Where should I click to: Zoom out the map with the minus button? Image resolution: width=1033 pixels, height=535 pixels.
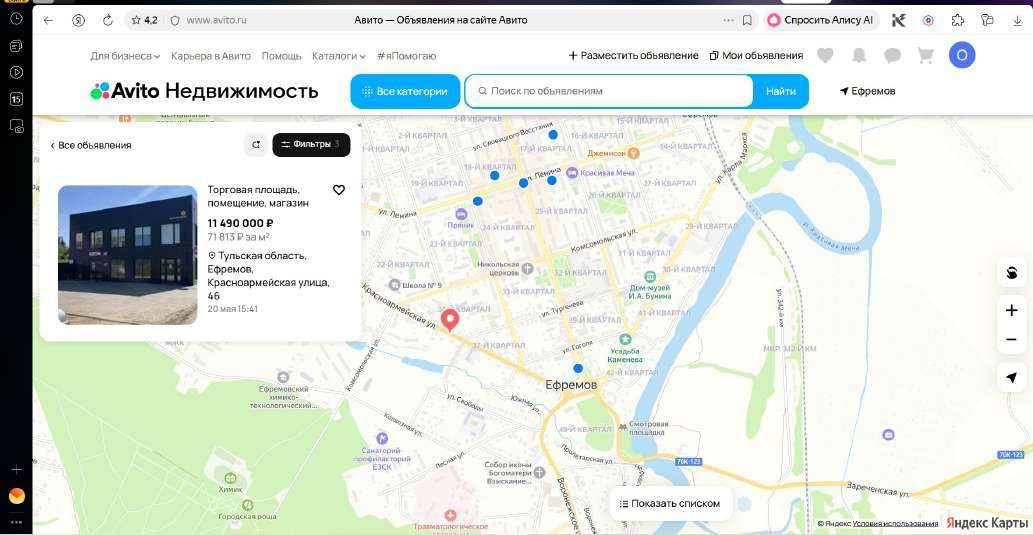point(1011,340)
